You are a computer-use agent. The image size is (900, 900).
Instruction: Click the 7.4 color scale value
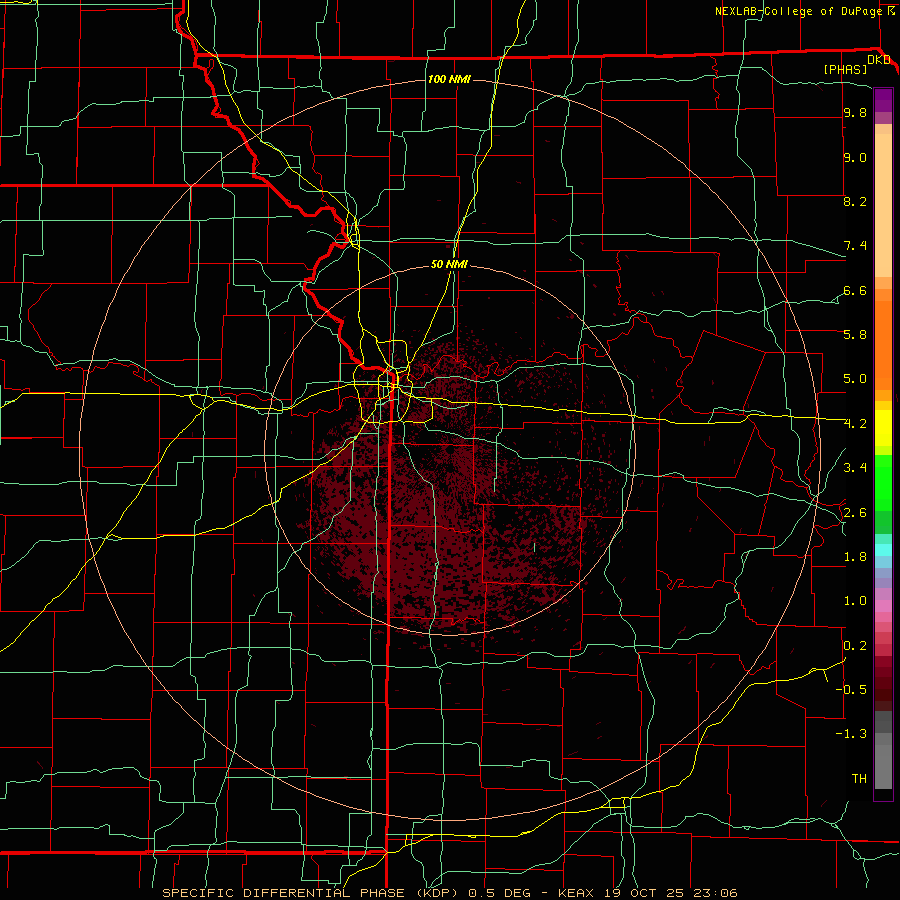pyautogui.click(x=855, y=246)
